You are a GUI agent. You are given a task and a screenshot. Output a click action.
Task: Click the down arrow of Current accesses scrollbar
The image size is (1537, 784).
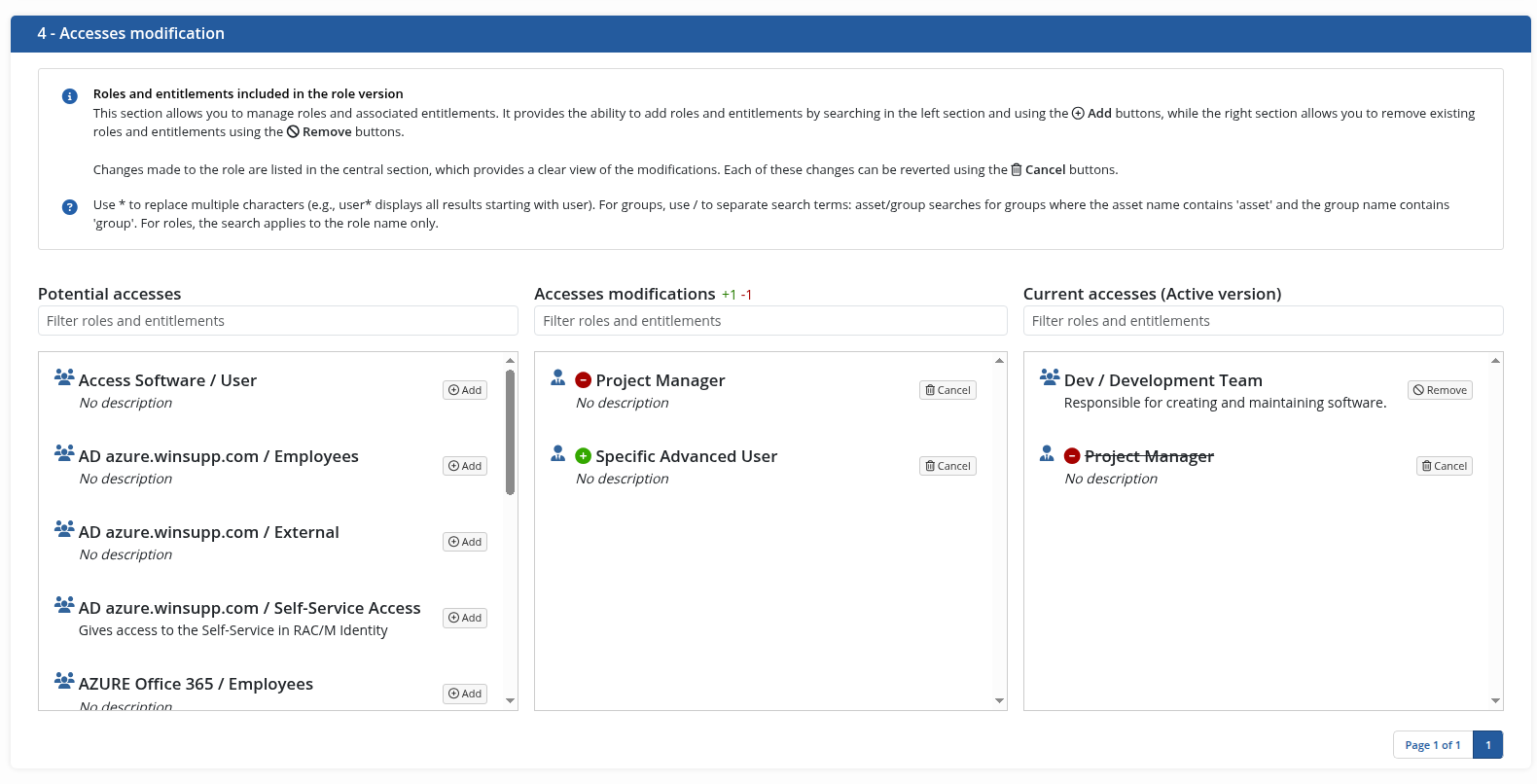[1495, 701]
